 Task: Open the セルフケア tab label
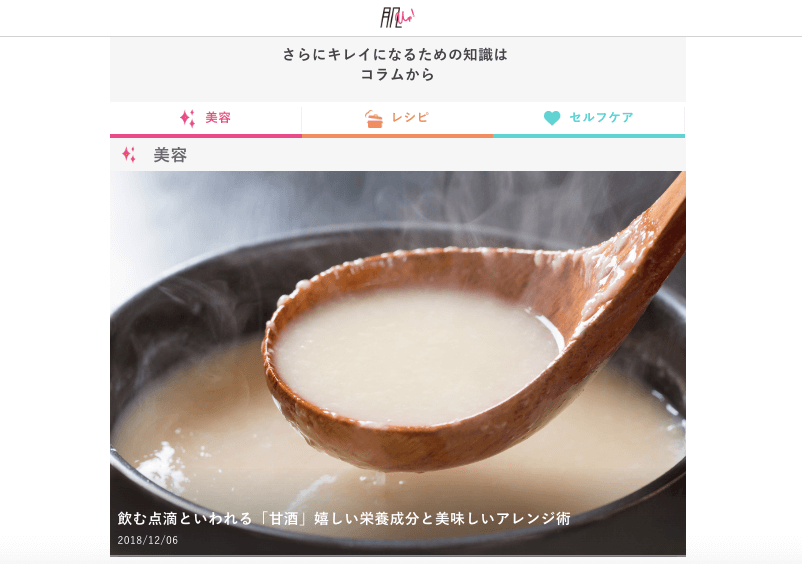coord(602,117)
